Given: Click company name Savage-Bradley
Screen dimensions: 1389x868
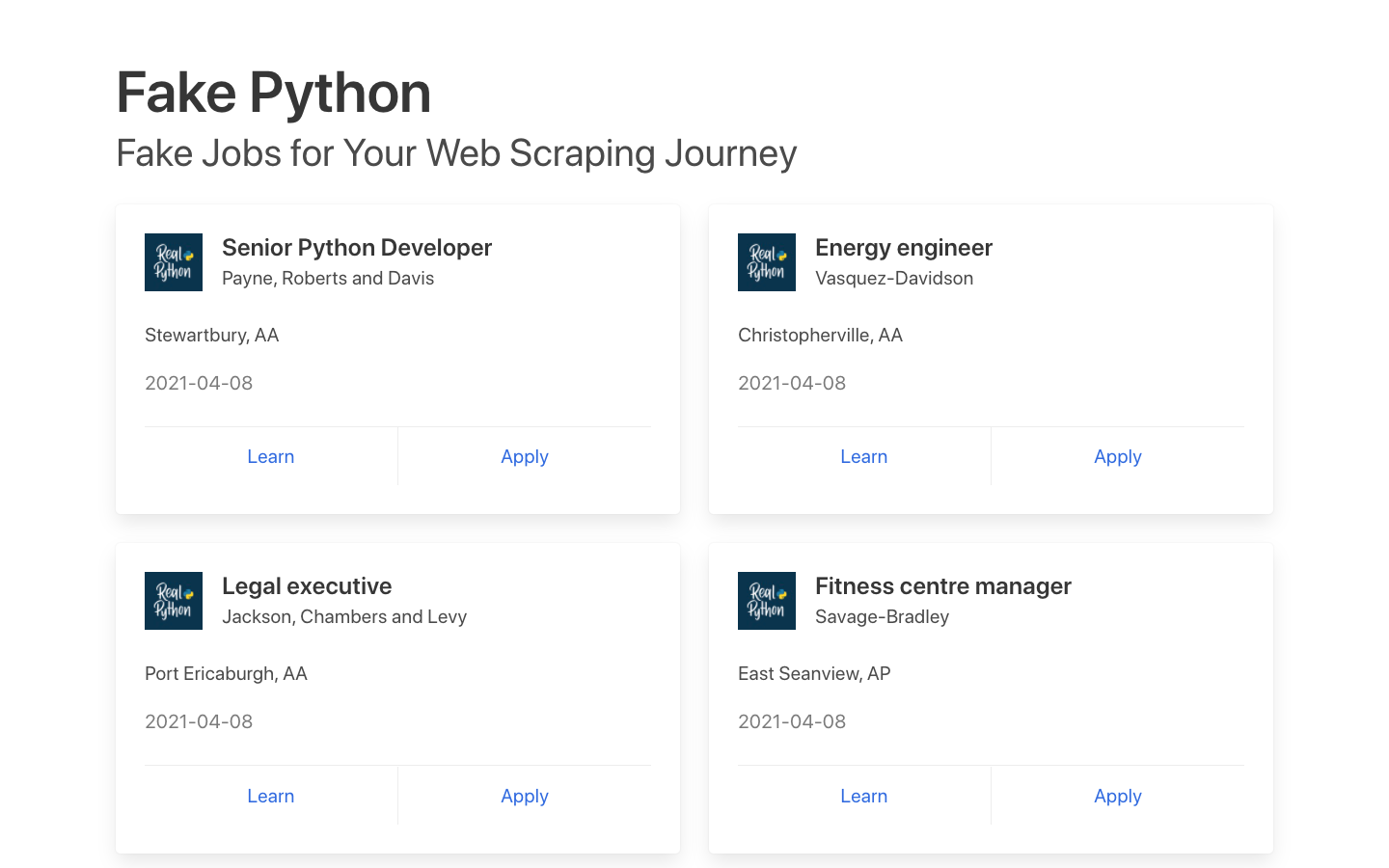Looking at the screenshot, I should (882, 616).
